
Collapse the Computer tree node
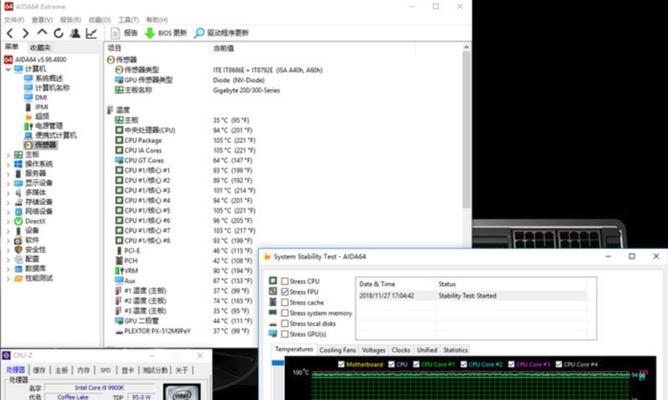(x=8, y=69)
